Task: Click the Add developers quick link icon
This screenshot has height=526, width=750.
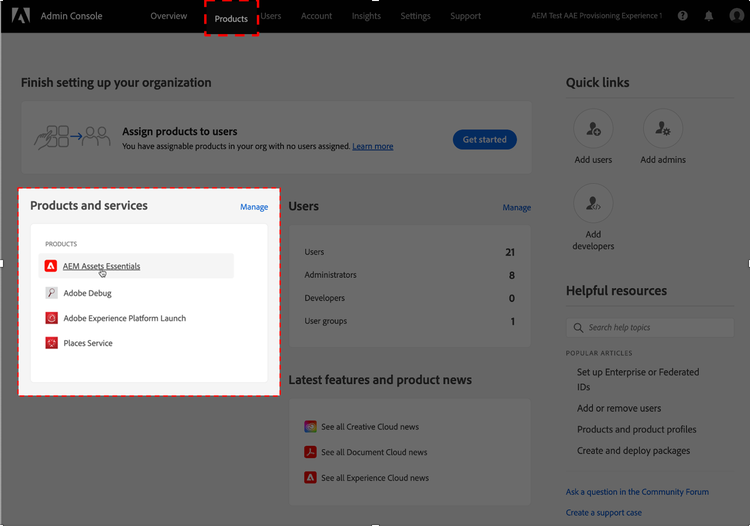Action: tap(593, 203)
